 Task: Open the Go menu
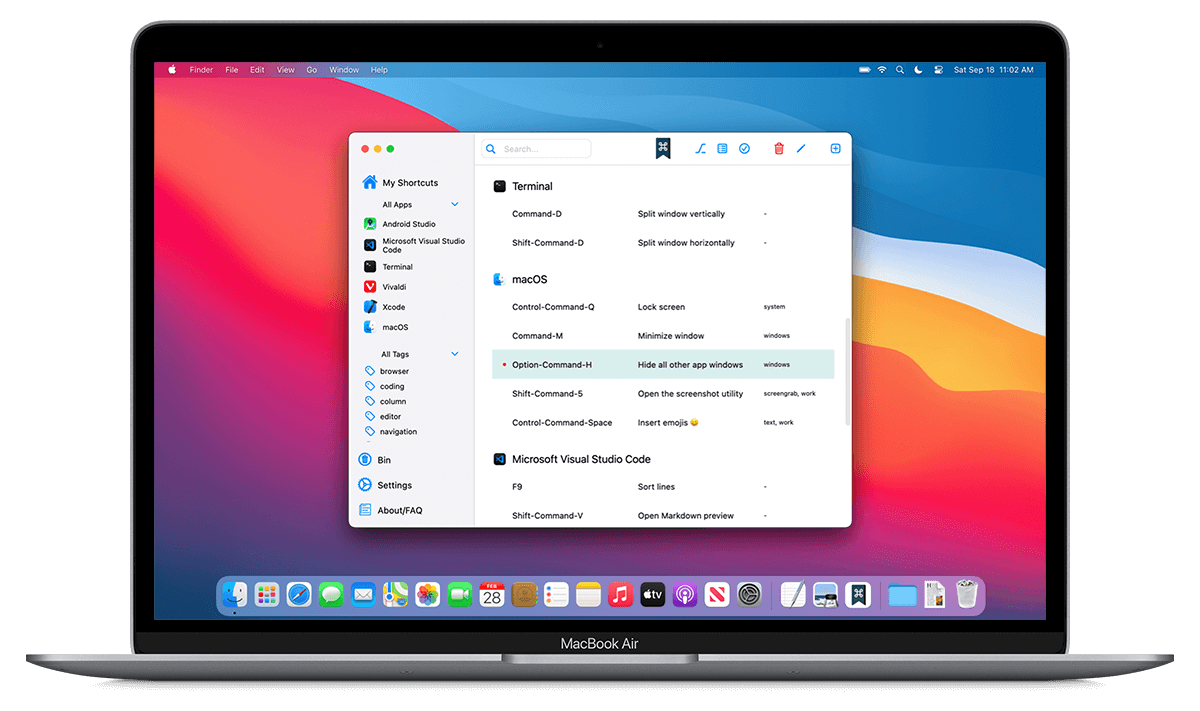tap(312, 70)
